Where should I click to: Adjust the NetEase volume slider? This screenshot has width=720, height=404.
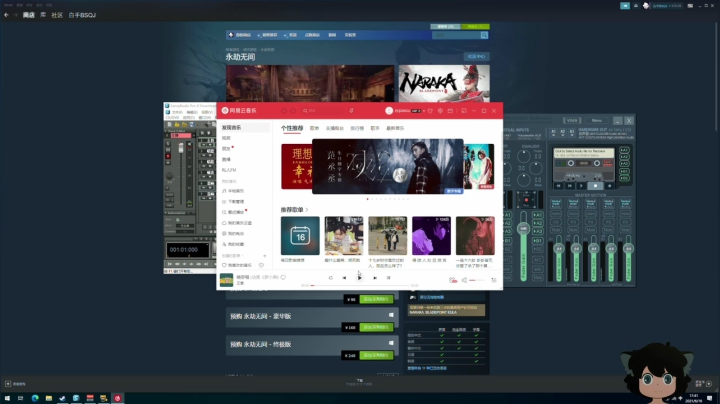click(477, 280)
